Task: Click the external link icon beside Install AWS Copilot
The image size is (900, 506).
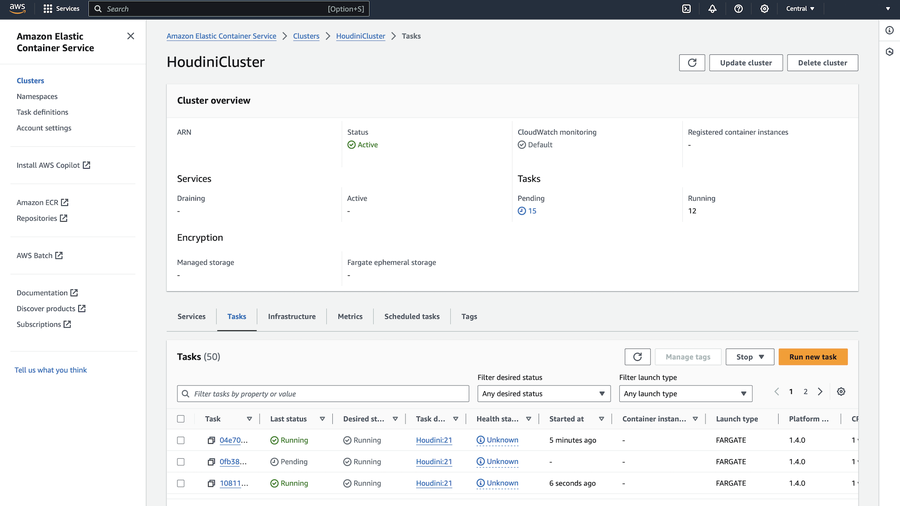Action: [x=87, y=165]
